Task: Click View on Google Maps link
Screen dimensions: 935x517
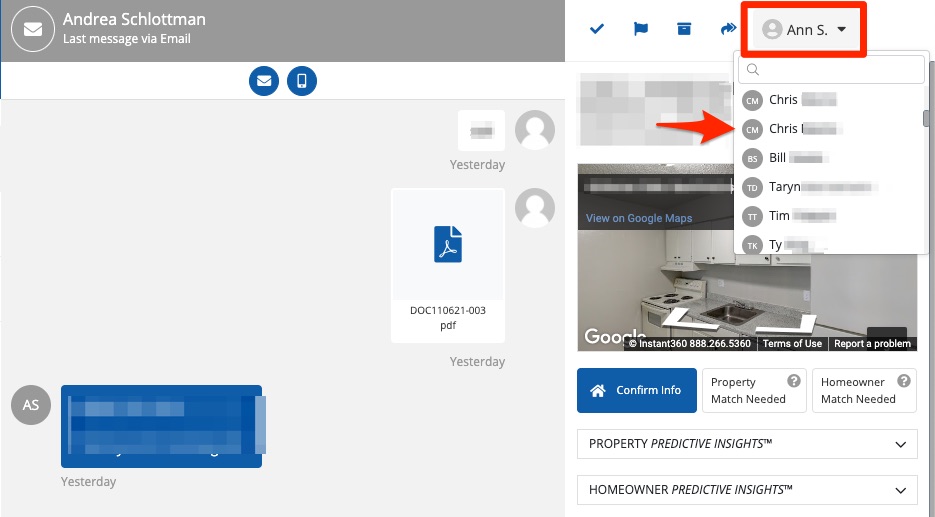Action: 639,218
